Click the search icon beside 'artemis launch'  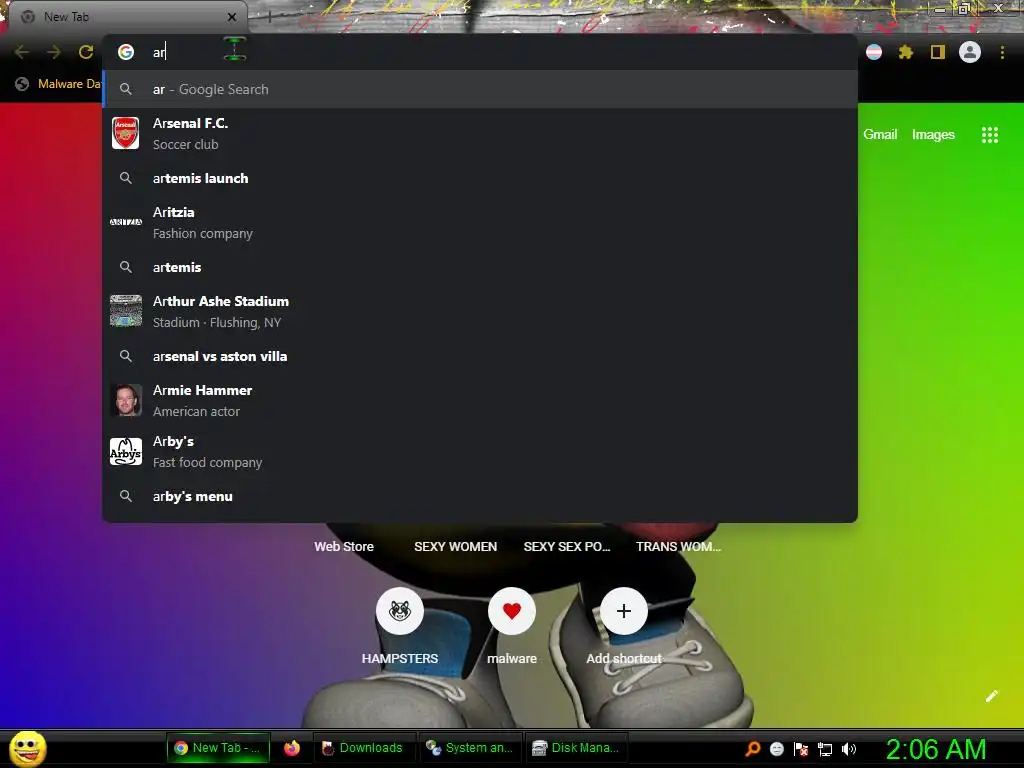(x=126, y=178)
